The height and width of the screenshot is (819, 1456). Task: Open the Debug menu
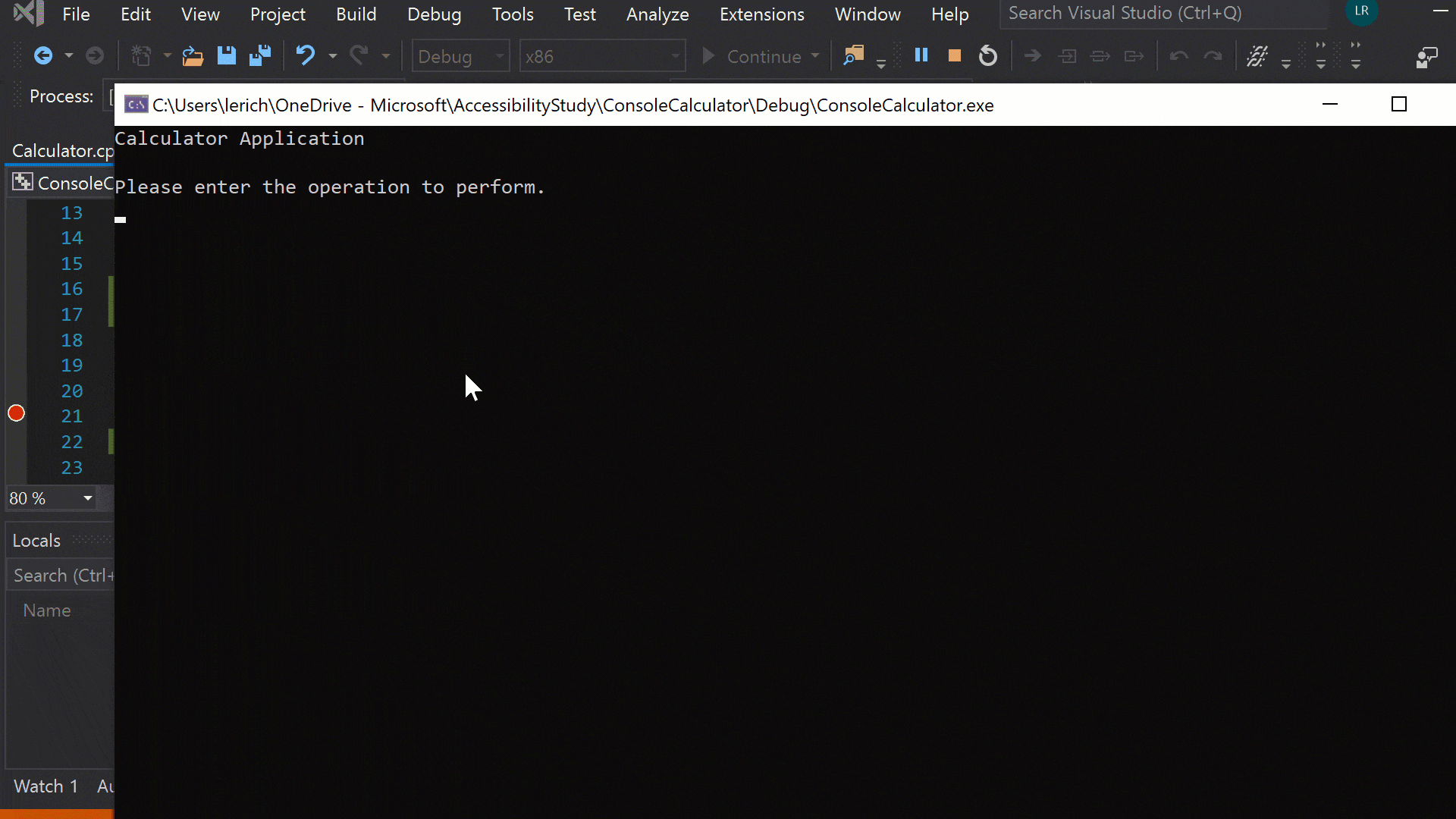click(x=434, y=14)
